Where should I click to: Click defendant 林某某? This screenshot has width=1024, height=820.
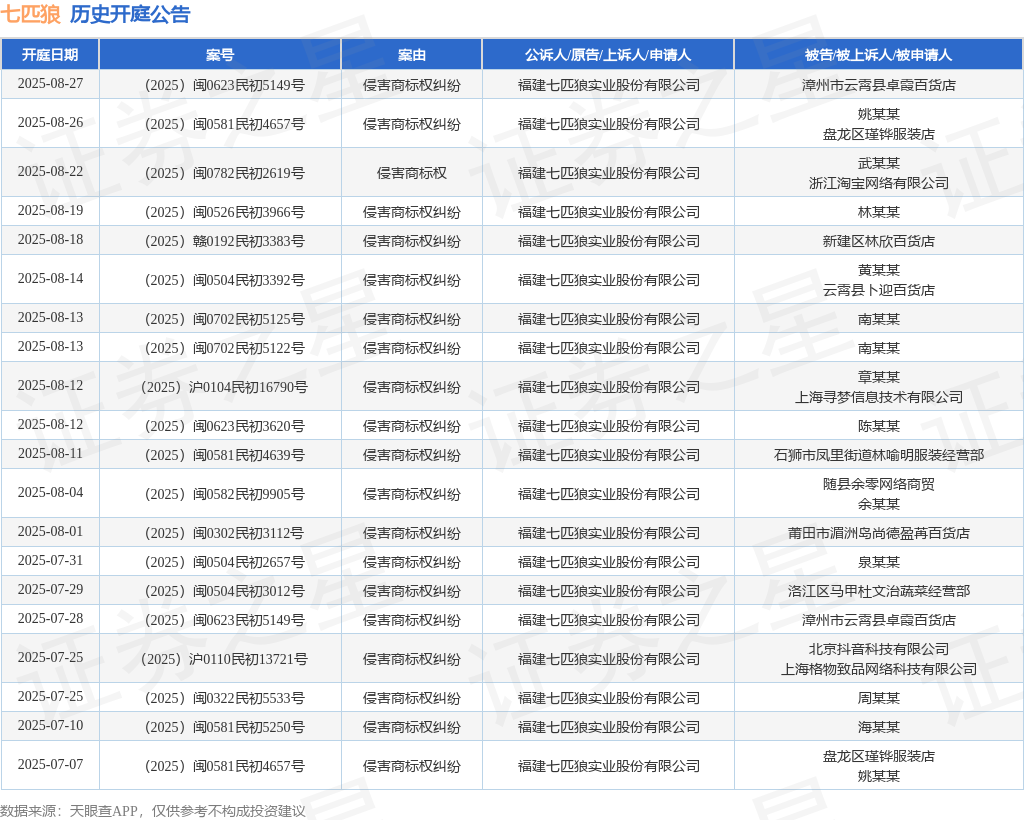(878, 212)
